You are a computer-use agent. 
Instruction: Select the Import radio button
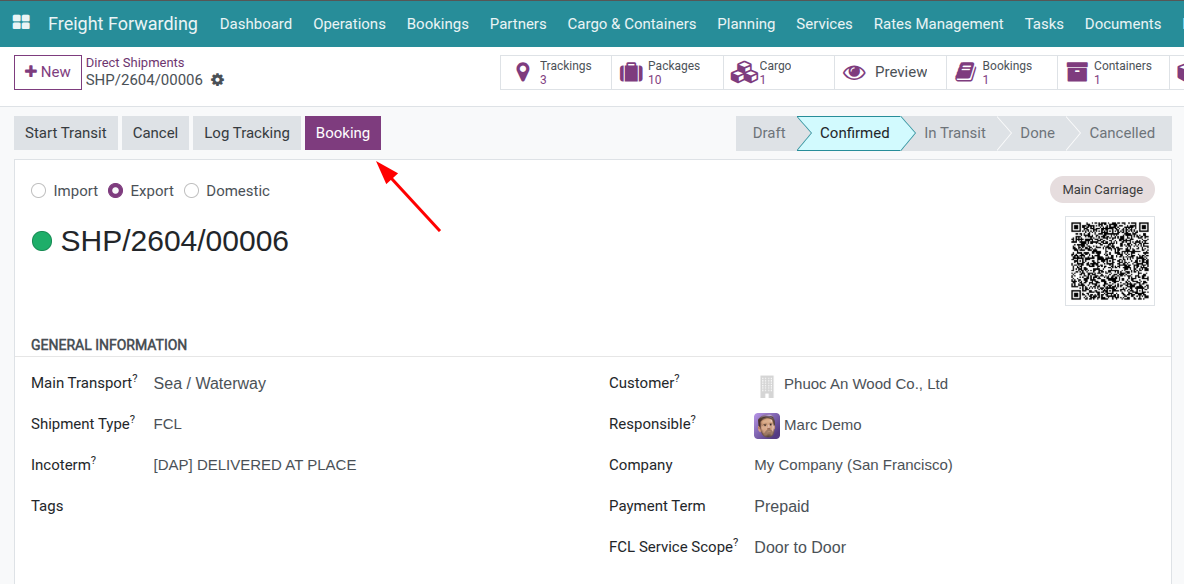pos(38,190)
